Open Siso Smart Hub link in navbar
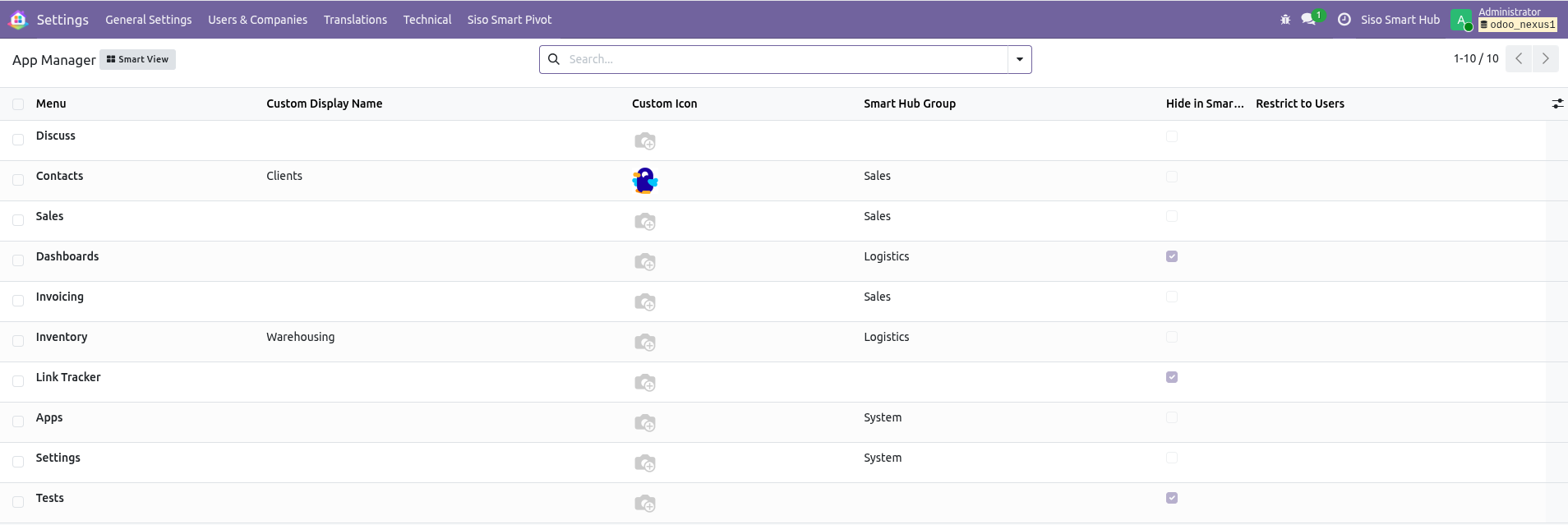The height and width of the screenshot is (525, 1568). coord(1400,20)
